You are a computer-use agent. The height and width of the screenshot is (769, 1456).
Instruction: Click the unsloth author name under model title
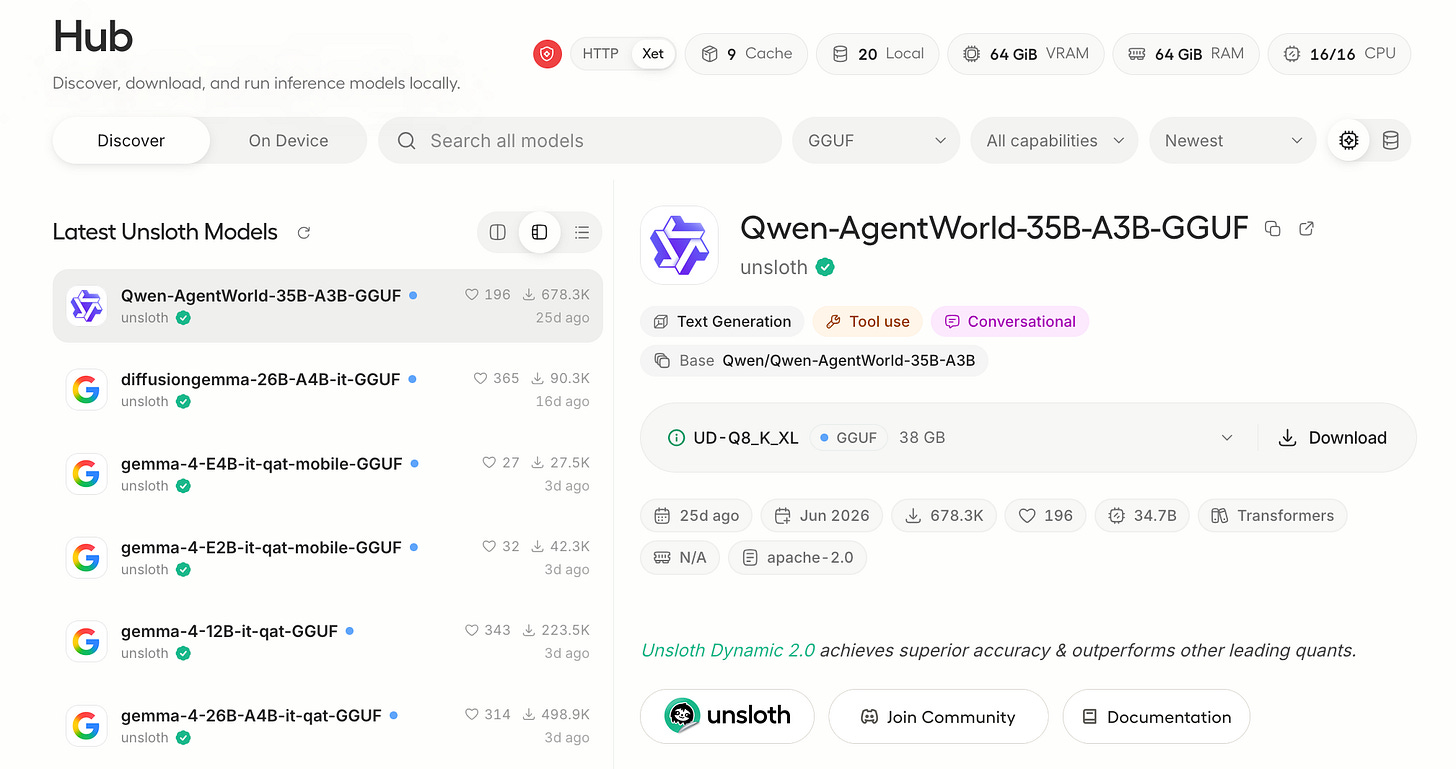coord(774,267)
